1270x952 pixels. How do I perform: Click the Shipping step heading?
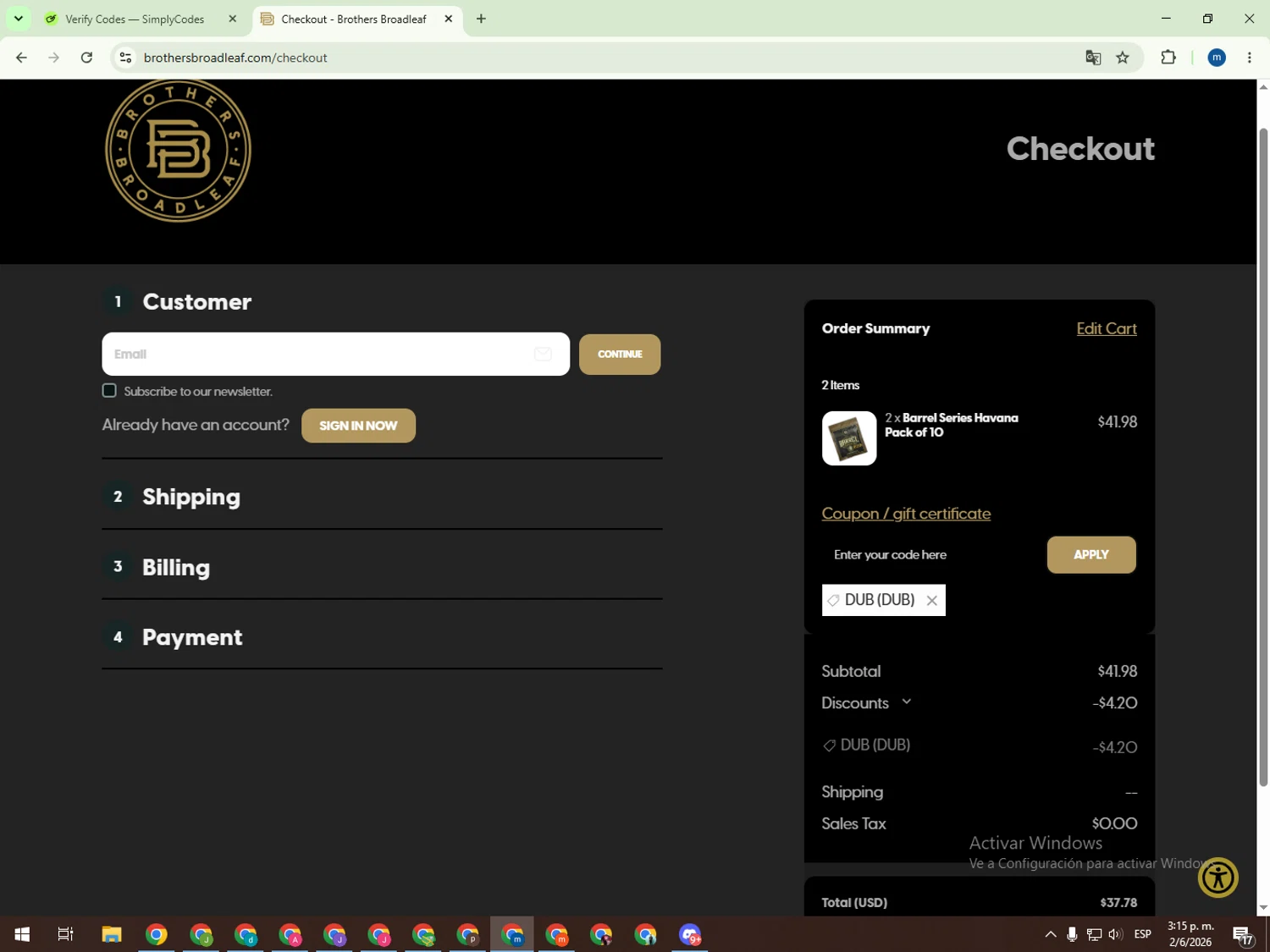pyautogui.click(x=191, y=497)
